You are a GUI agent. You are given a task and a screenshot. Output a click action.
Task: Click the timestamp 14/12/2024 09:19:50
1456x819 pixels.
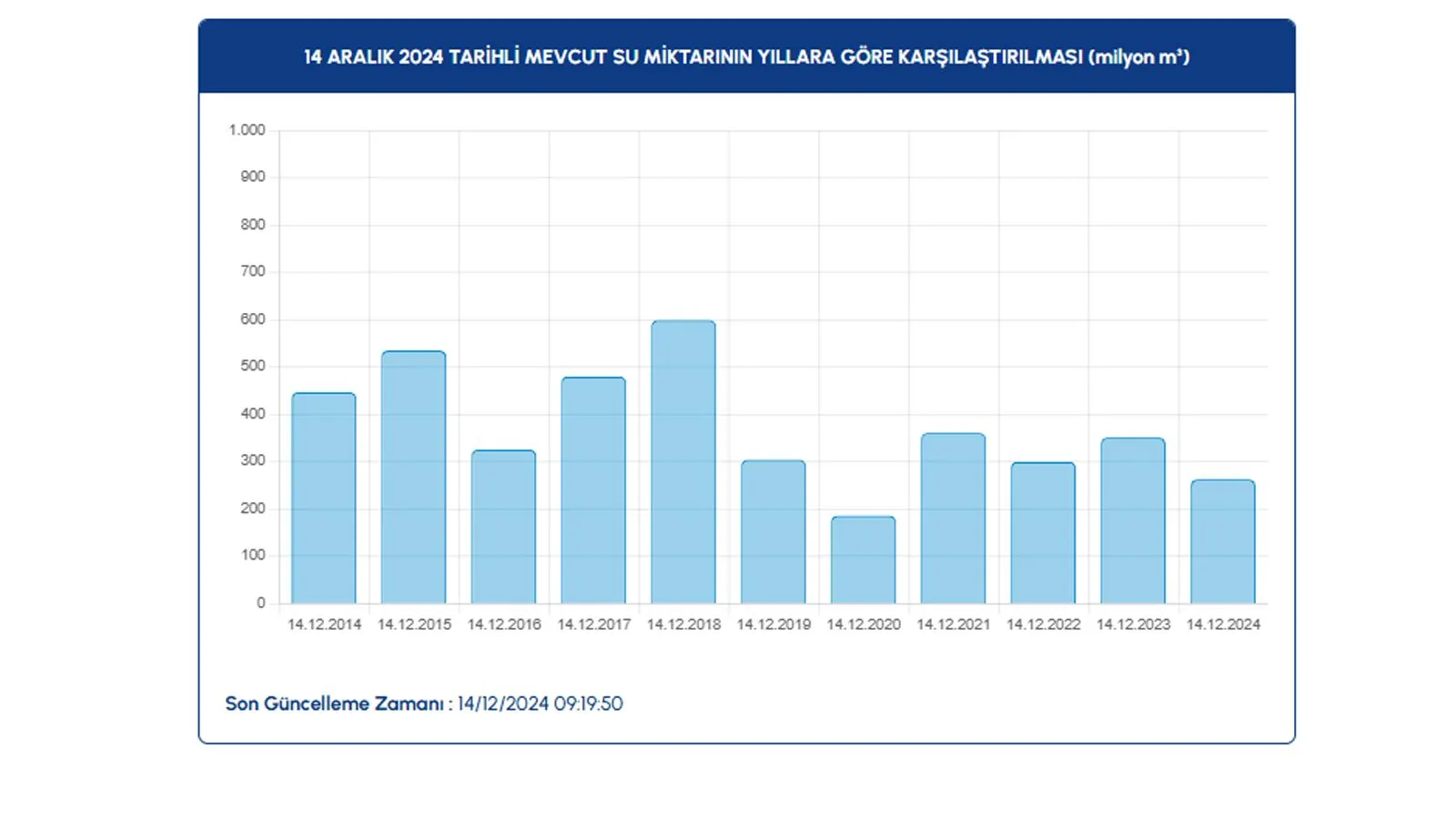pos(540,703)
